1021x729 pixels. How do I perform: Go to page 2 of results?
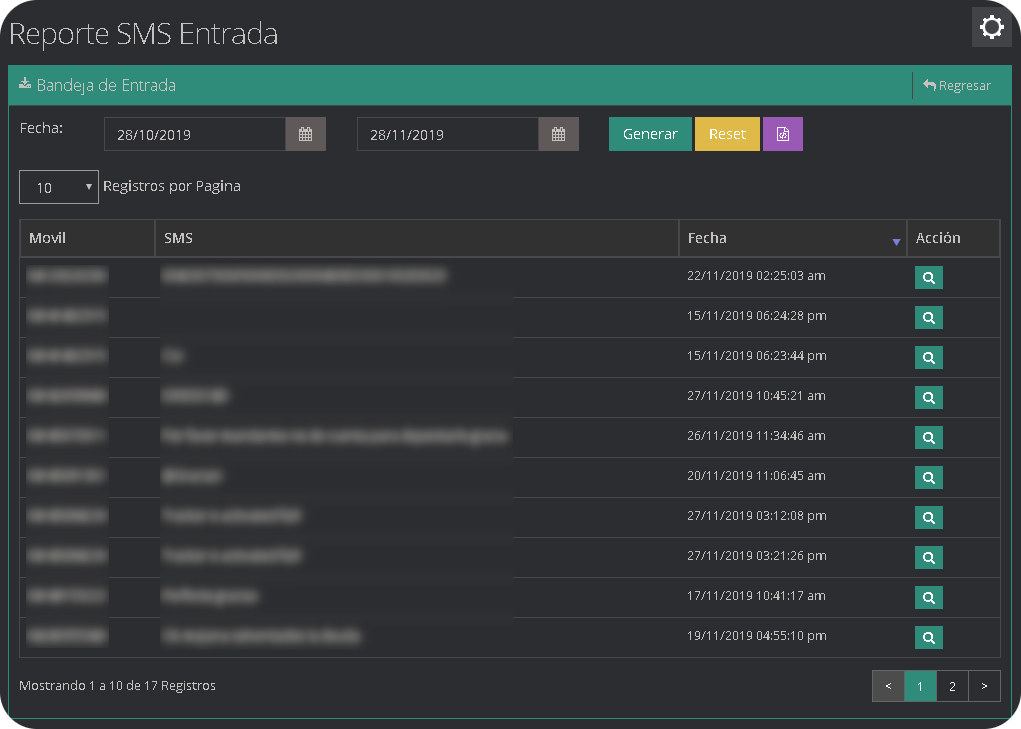click(952, 686)
